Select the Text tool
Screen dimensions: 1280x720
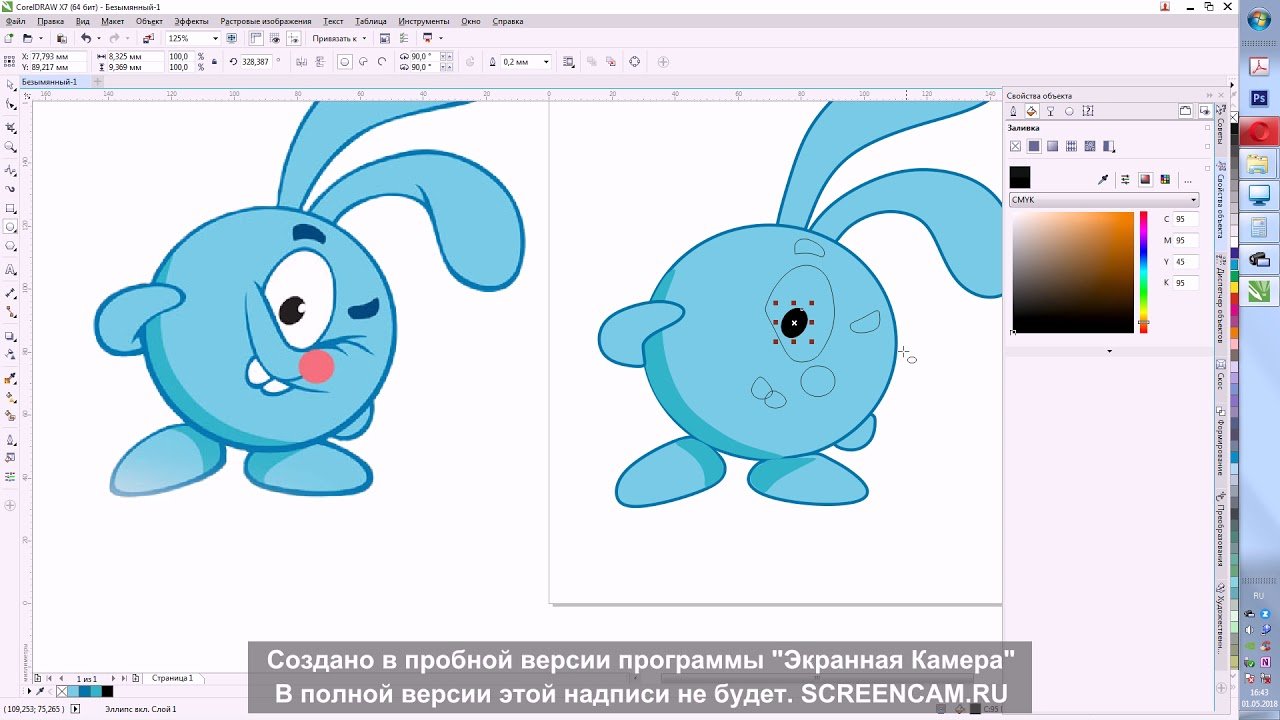tap(11, 271)
